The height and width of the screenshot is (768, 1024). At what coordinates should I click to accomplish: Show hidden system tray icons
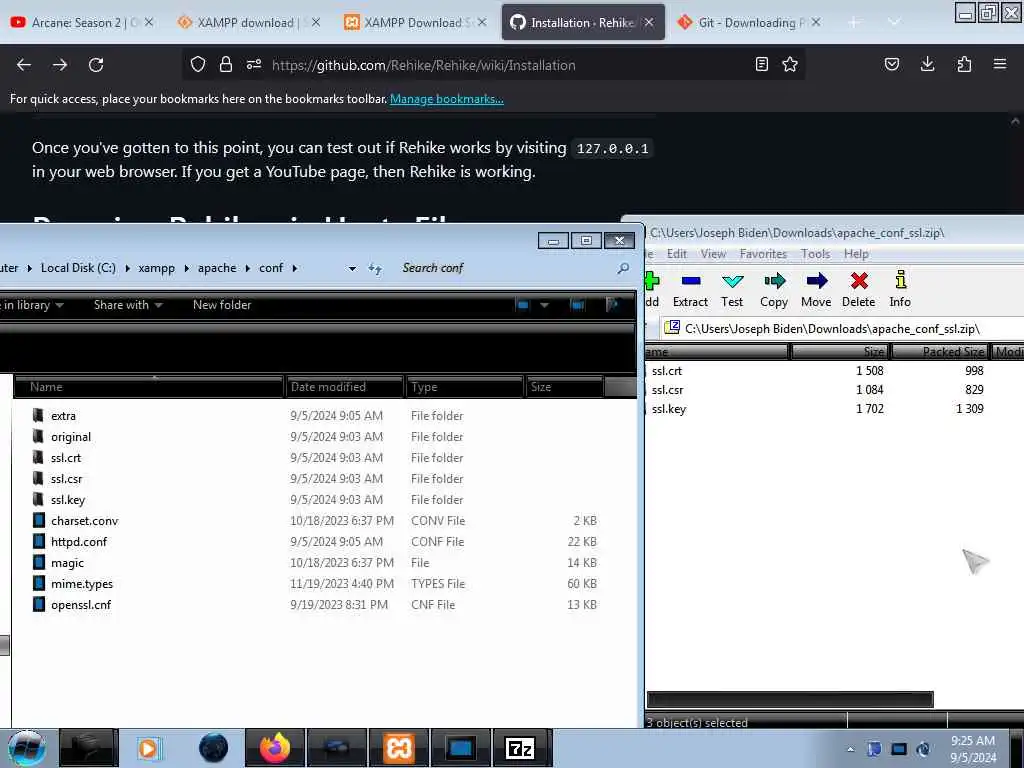[x=850, y=749]
